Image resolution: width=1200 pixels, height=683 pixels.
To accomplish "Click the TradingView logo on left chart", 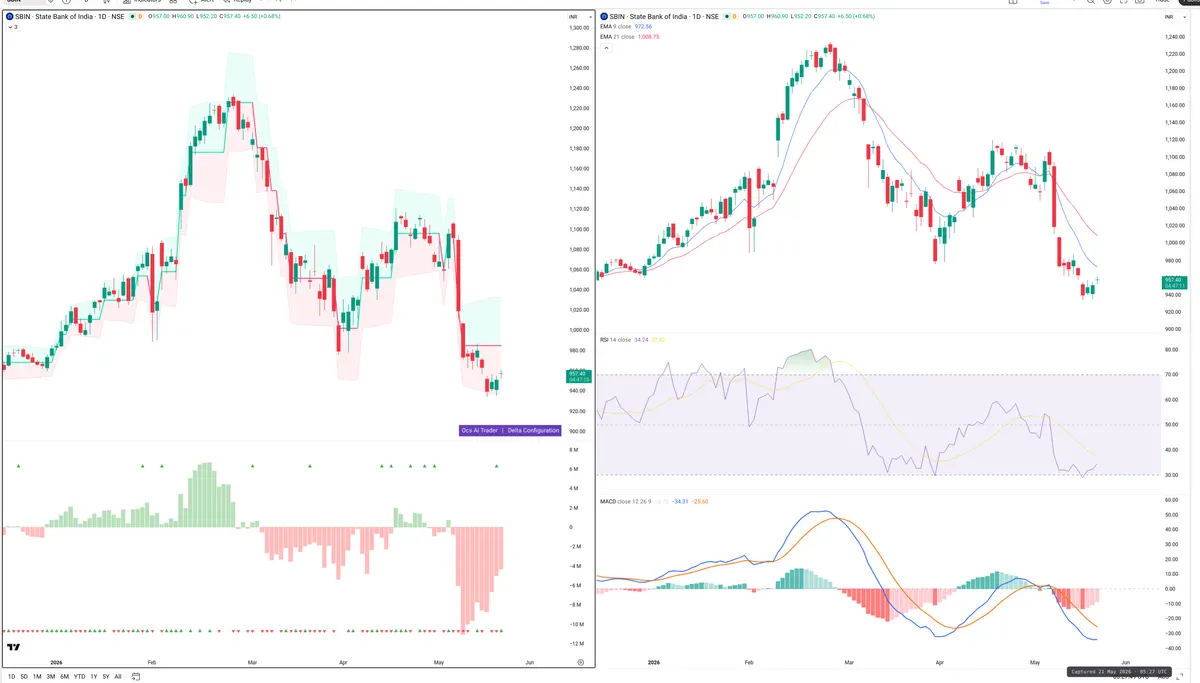I will tap(13, 648).
